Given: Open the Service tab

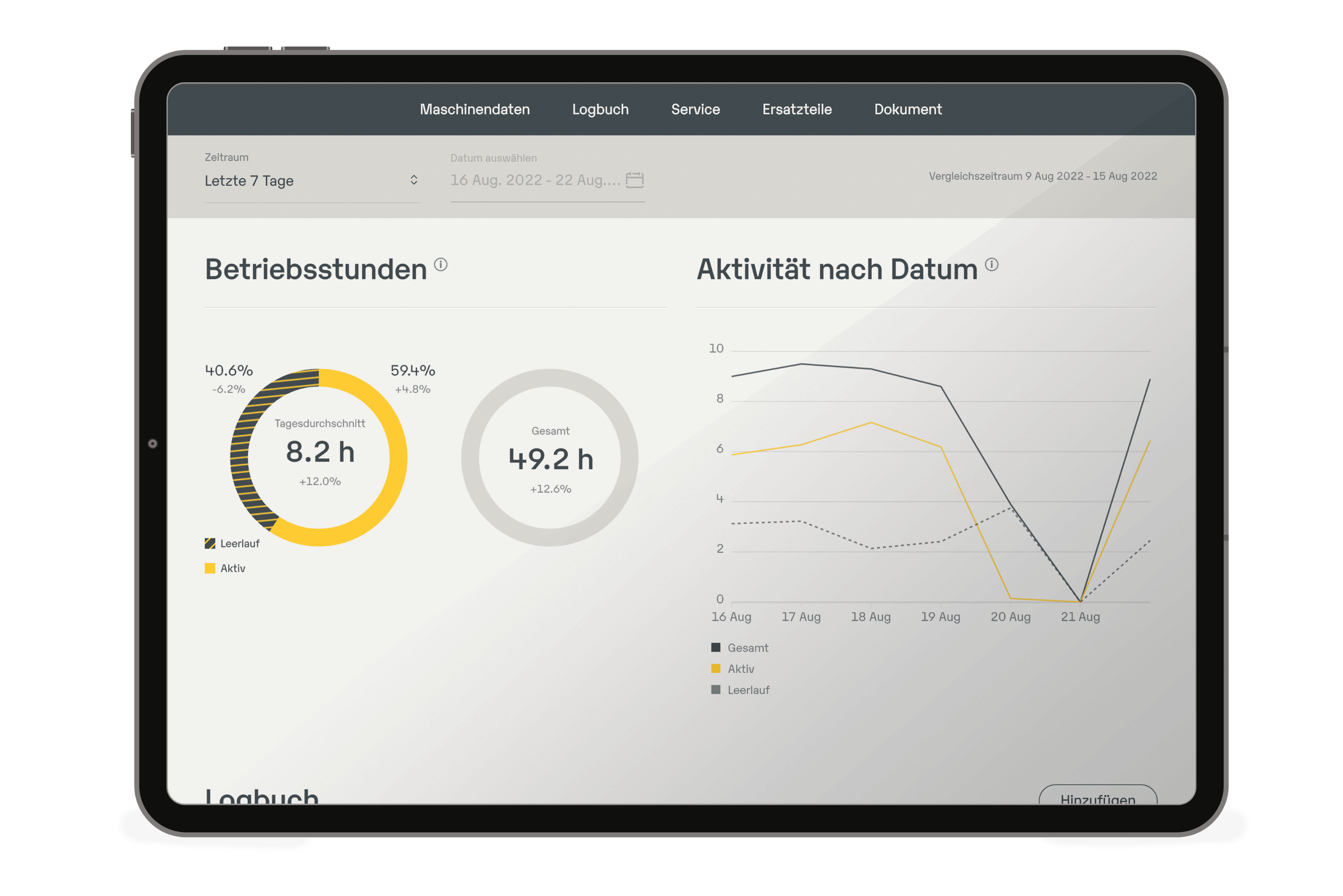Looking at the screenshot, I should (x=695, y=109).
